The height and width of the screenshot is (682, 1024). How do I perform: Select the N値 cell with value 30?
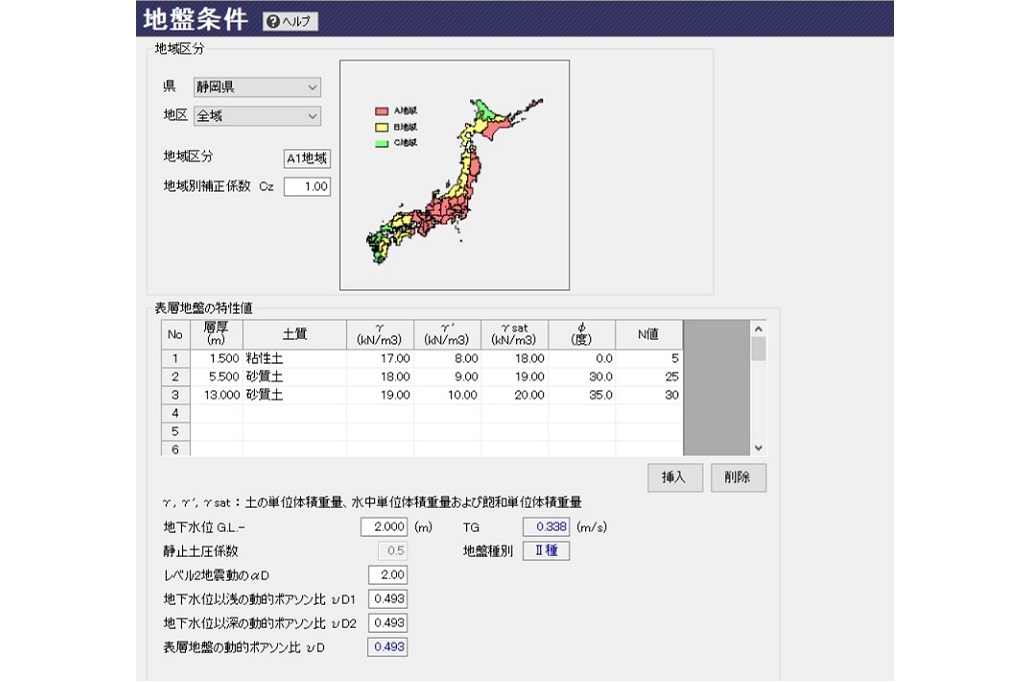(x=650, y=395)
